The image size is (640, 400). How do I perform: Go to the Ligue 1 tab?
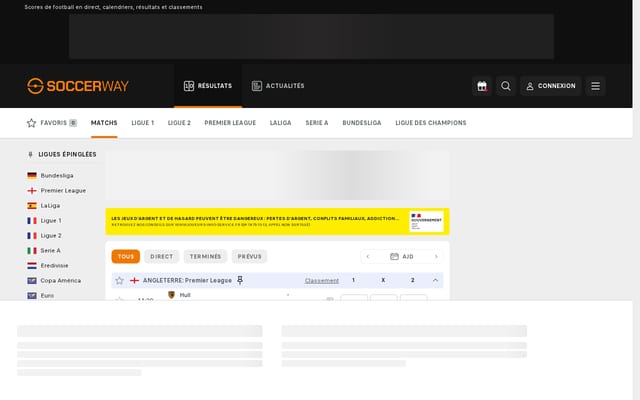coord(142,123)
